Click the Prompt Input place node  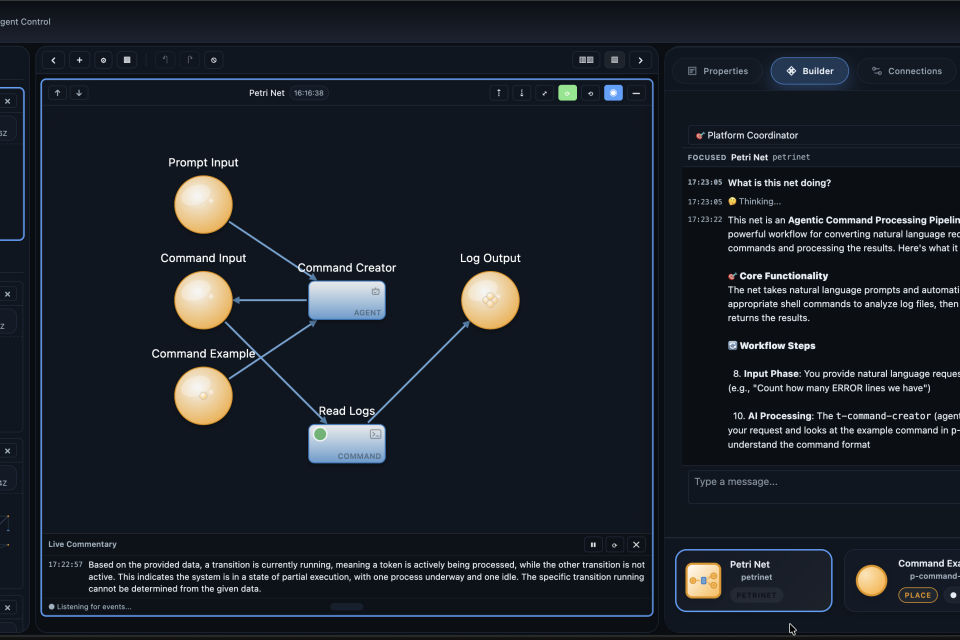(203, 205)
